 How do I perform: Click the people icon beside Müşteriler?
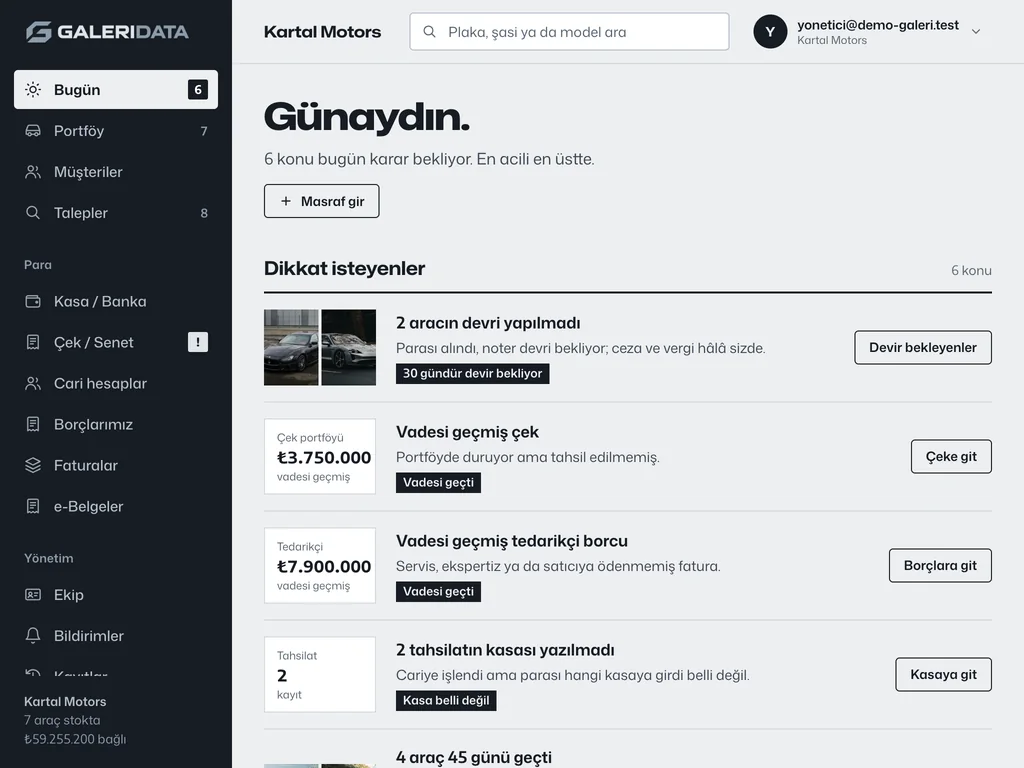coord(33,172)
